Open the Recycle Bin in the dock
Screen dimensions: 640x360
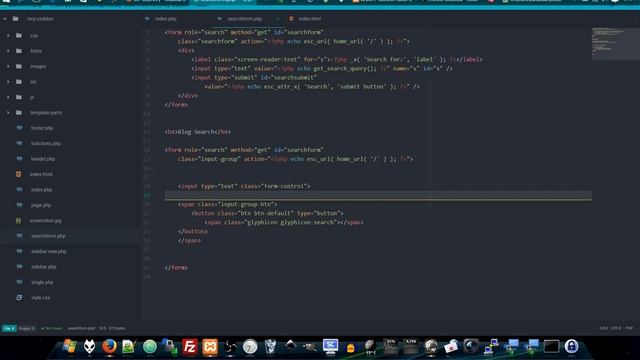click(270, 347)
